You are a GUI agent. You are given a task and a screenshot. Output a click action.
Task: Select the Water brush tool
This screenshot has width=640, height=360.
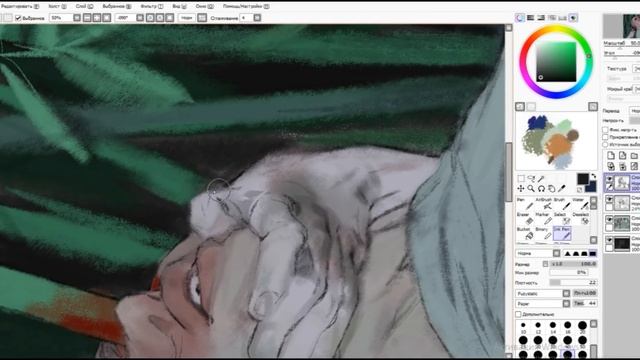pos(580,204)
